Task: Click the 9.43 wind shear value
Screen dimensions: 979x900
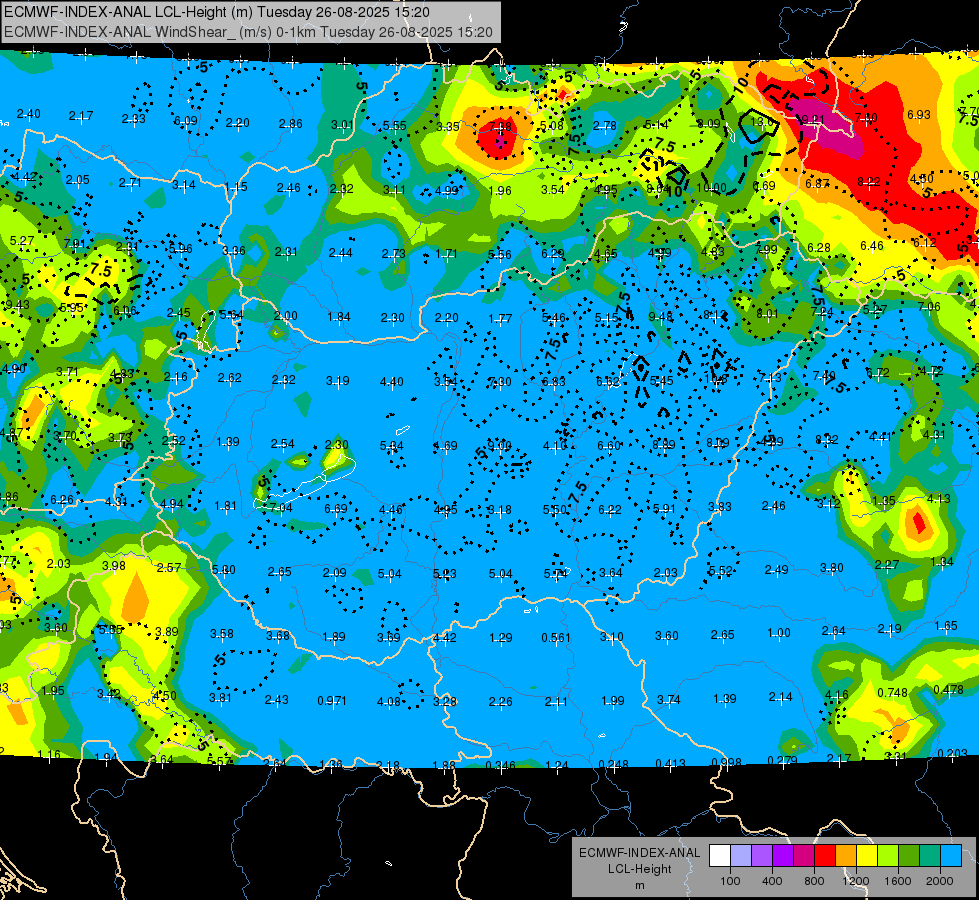Action: 17,304
